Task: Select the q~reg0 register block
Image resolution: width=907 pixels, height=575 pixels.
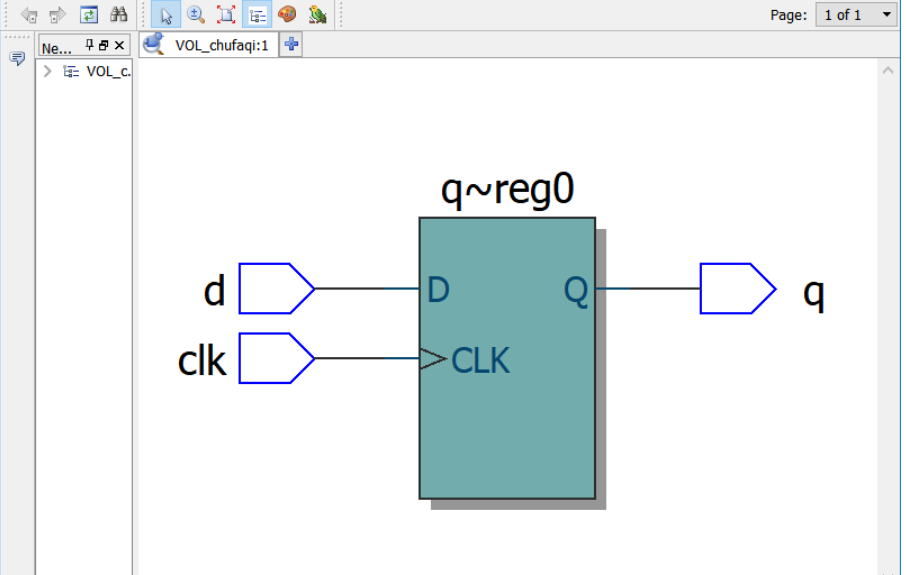Action: 507,358
